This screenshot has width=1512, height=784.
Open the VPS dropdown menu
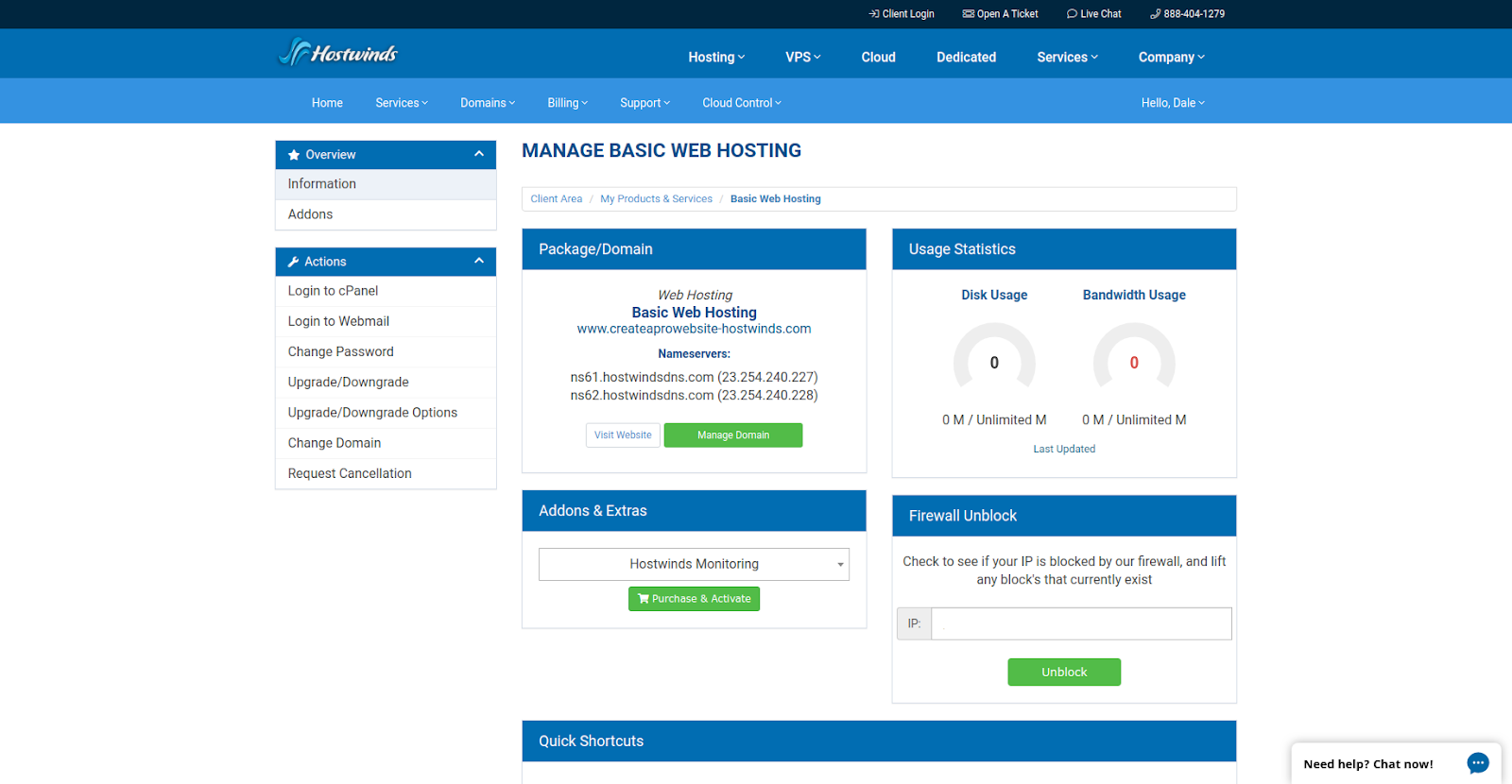pos(803,58)
